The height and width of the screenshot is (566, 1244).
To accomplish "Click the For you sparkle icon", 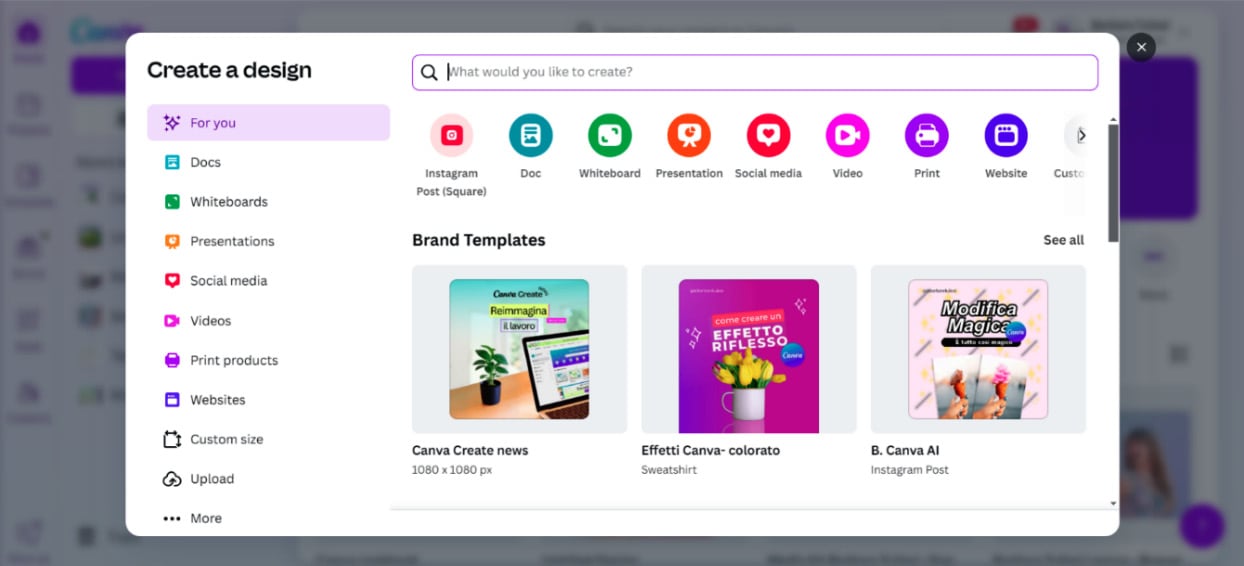I will click(172, 123).
